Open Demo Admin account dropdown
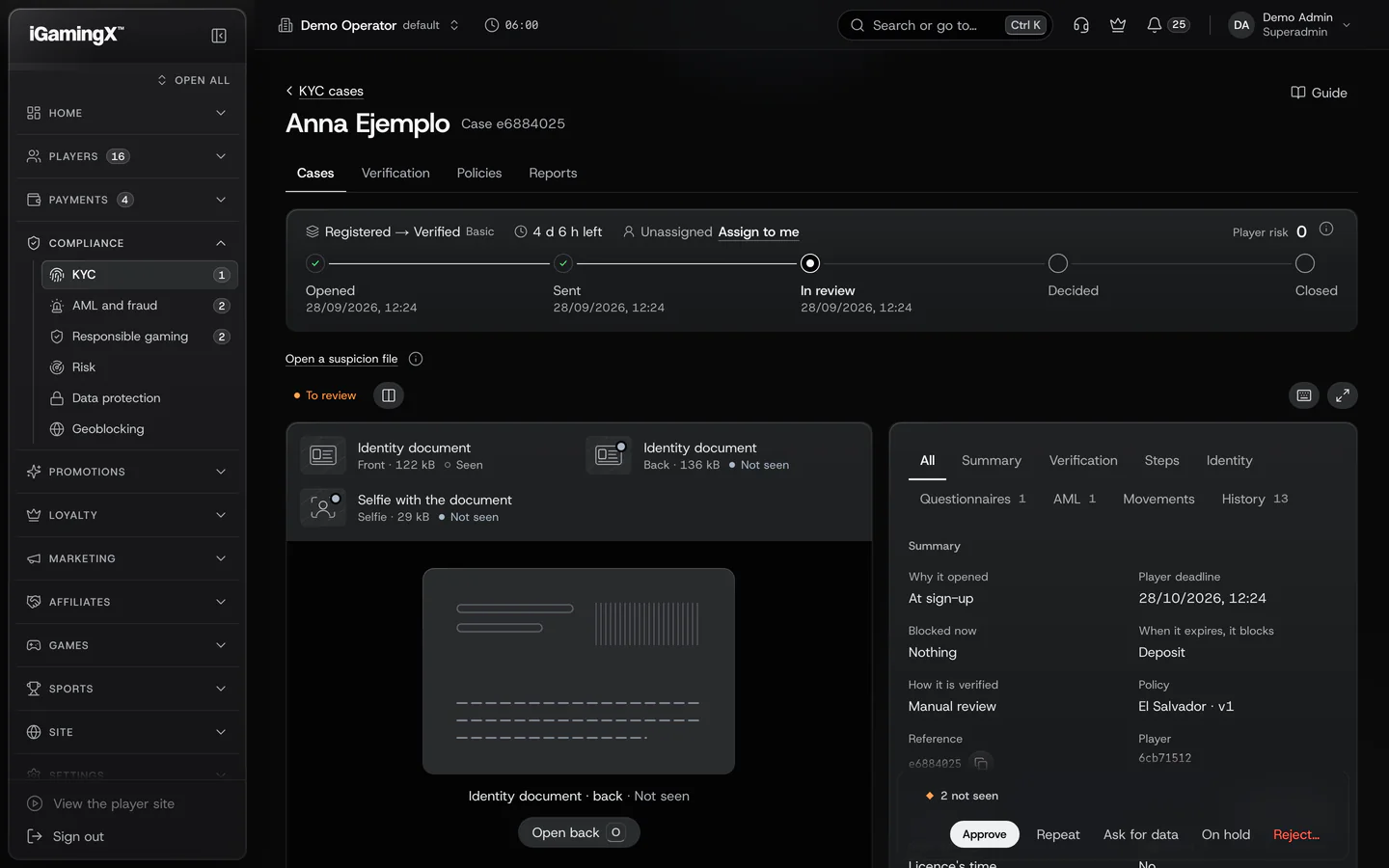1389x868 pixels. point(1291,25)
